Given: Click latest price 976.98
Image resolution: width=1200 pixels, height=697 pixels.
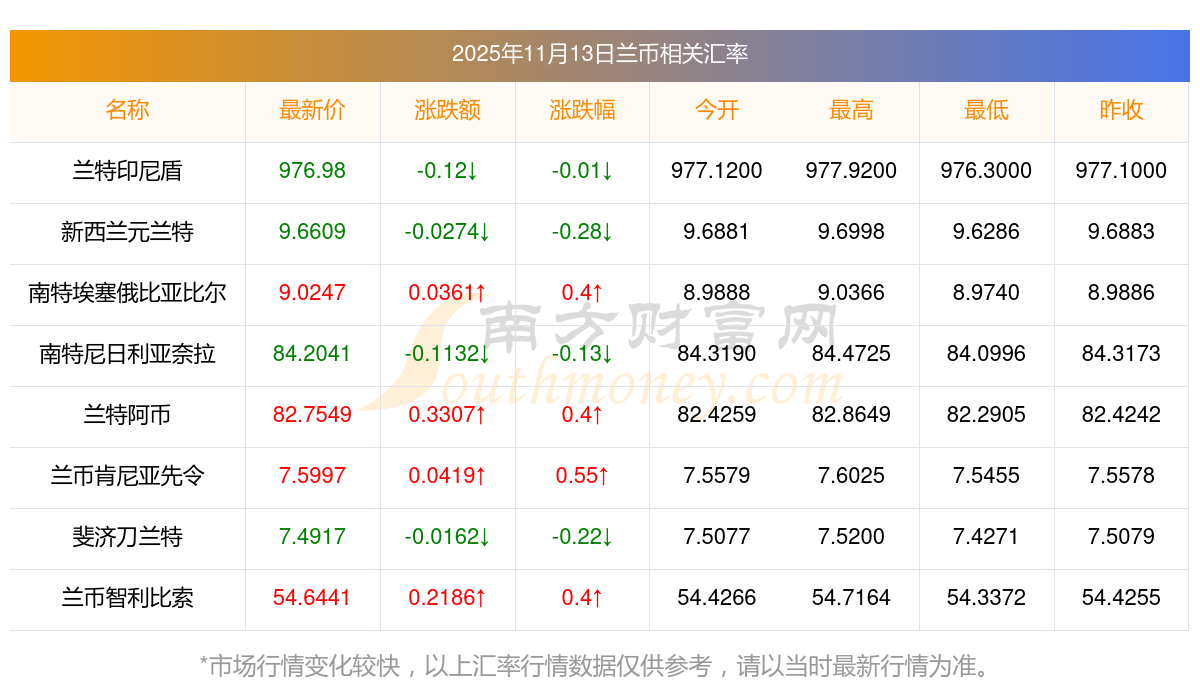Looking at the screenshot, I should pyautogui.click(x=312, y=171).
